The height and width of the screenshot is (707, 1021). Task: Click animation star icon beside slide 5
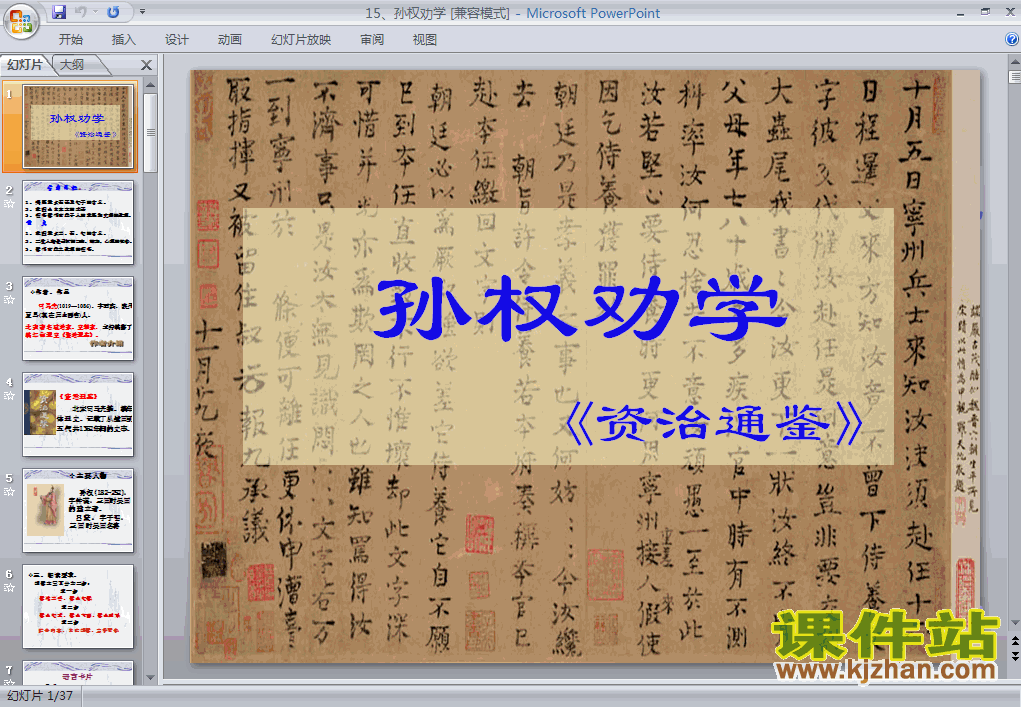point(9,492)
